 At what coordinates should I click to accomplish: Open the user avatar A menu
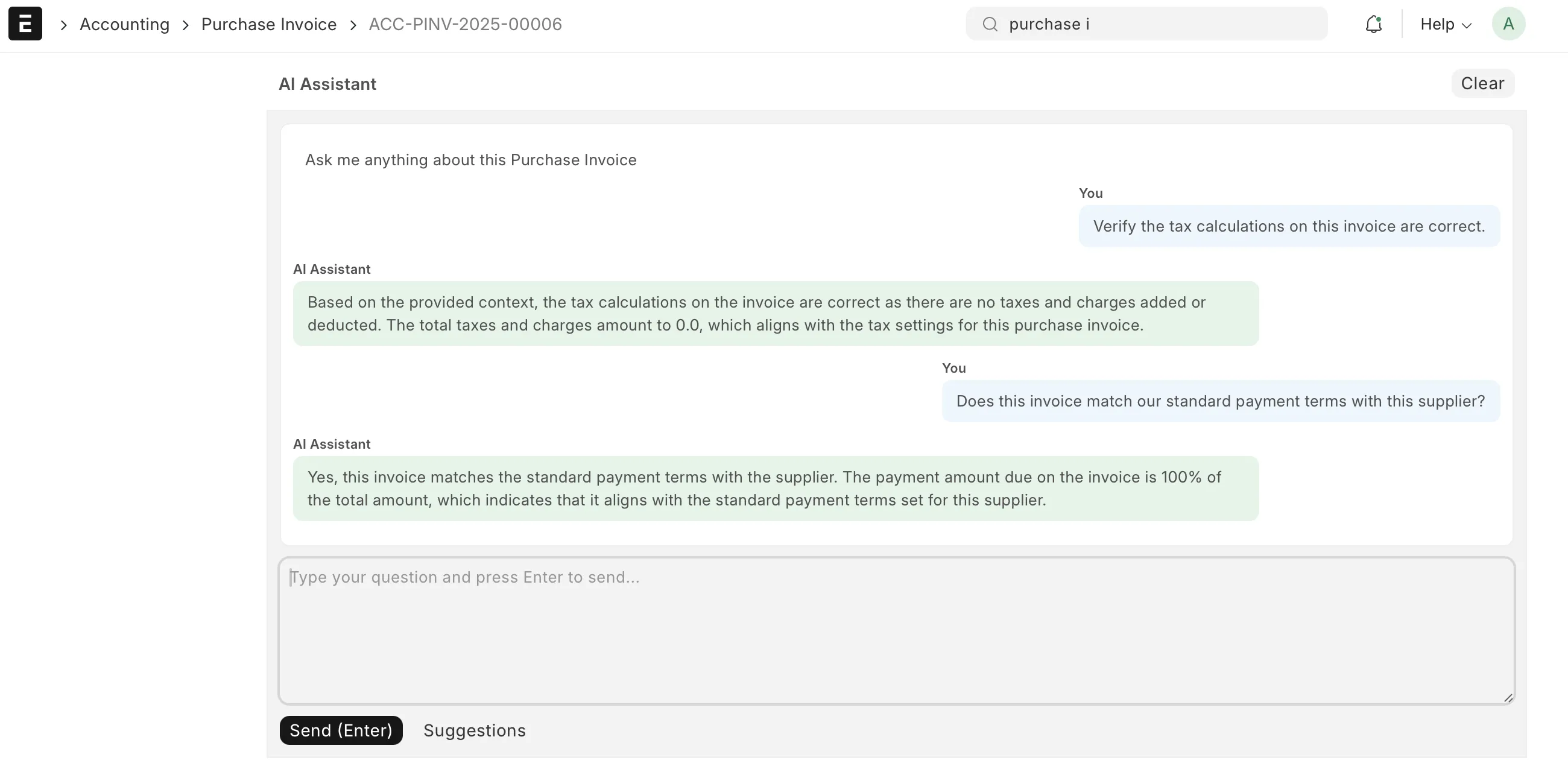coord(1508,24)
